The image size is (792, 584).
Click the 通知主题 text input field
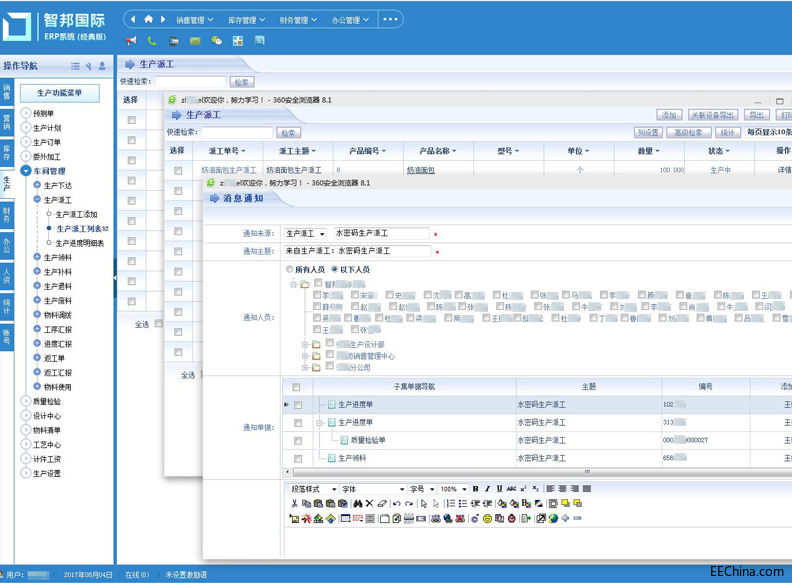click(x=357, y=251)
